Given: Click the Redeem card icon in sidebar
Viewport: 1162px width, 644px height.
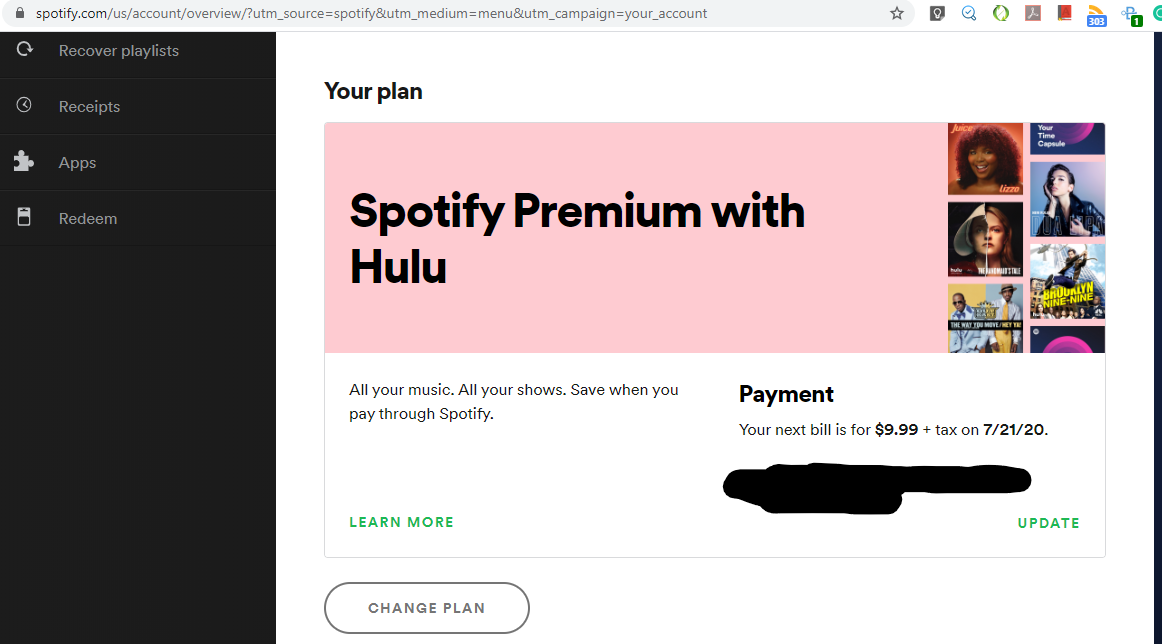Looking at the screenshot, I should 25,217.
